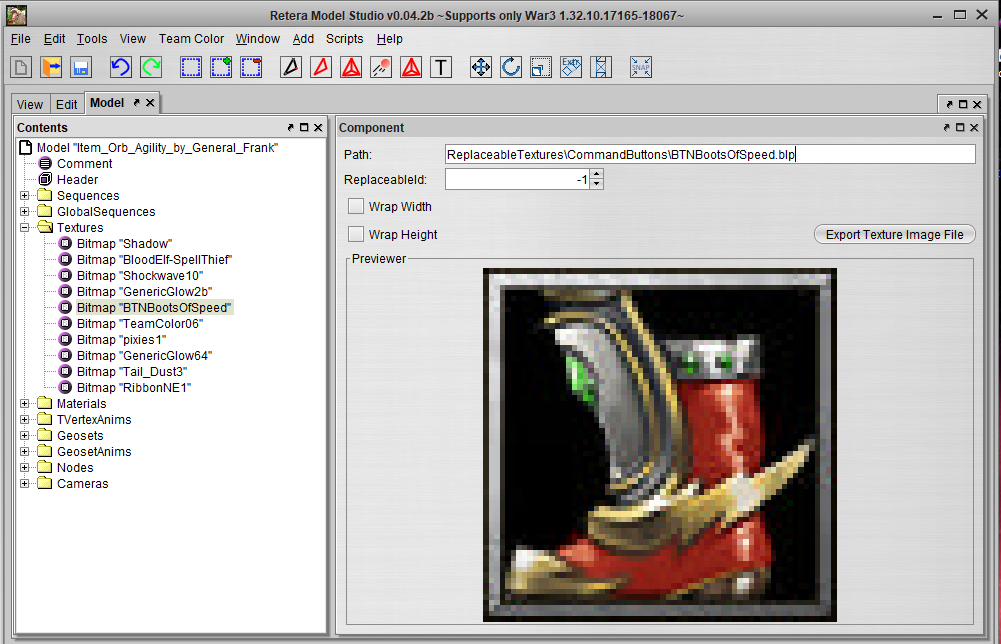Viewport: 1001px width, 644px height.
Task: Choose the deselect rectangle tool
Action: (251, 67)
